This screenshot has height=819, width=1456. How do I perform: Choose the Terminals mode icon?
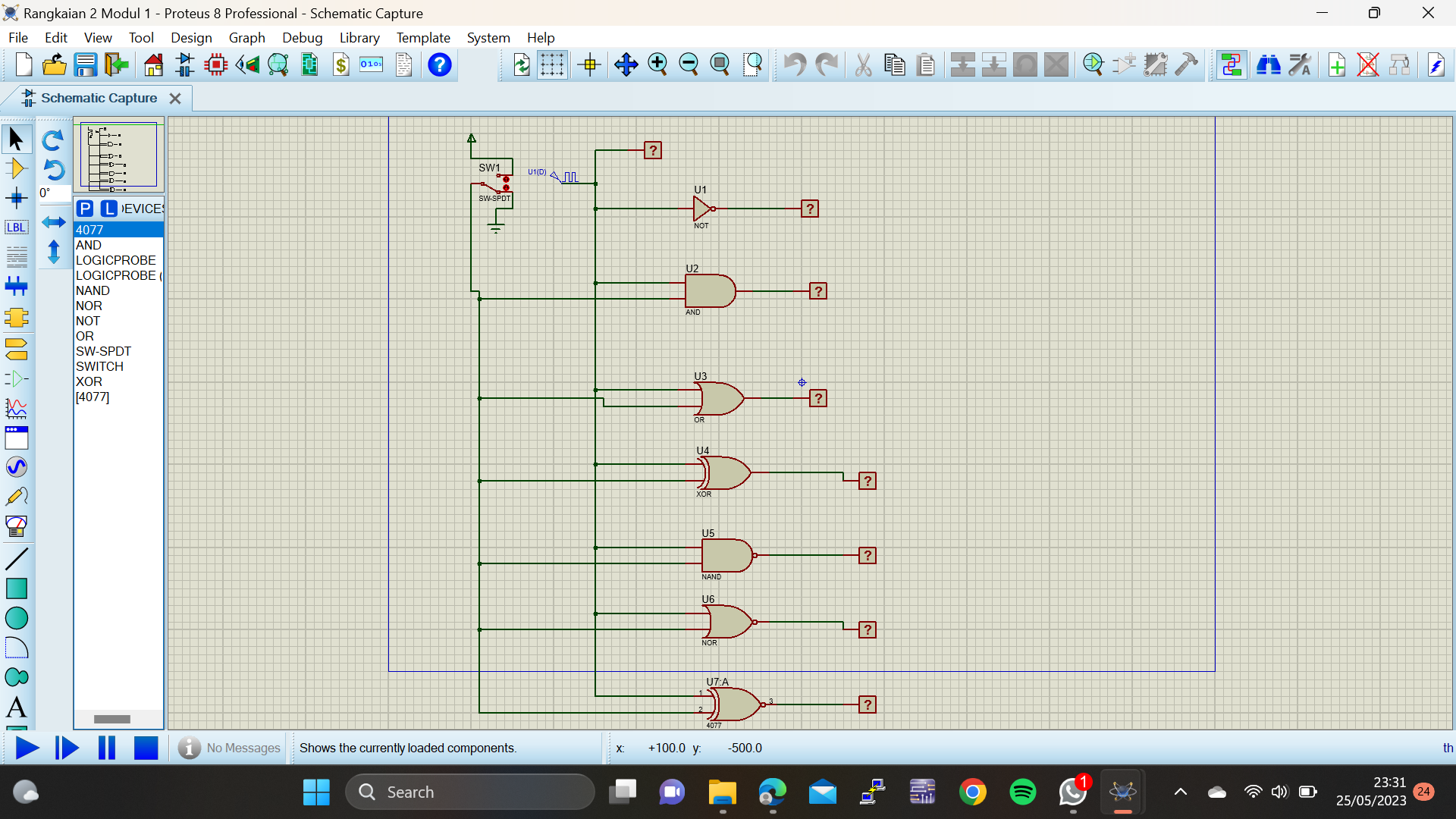click(x=16, y=348)
